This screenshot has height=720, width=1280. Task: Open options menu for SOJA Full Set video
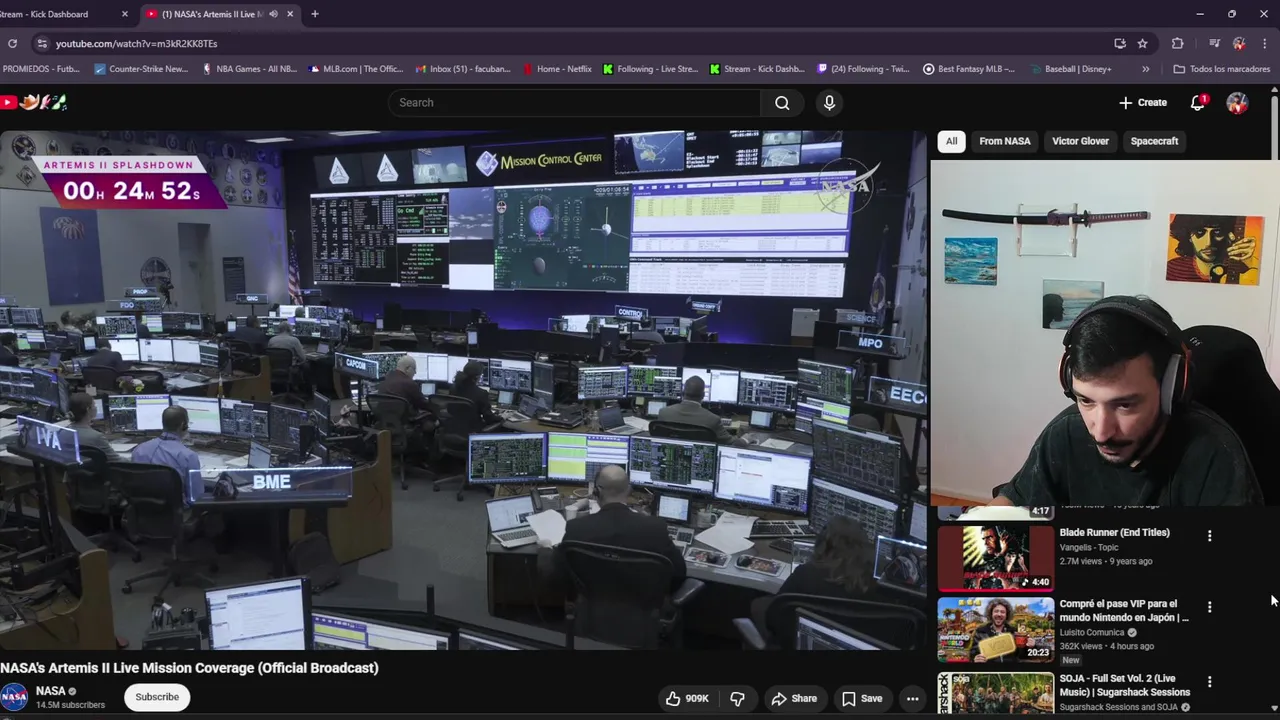[x=1209, y=682]
